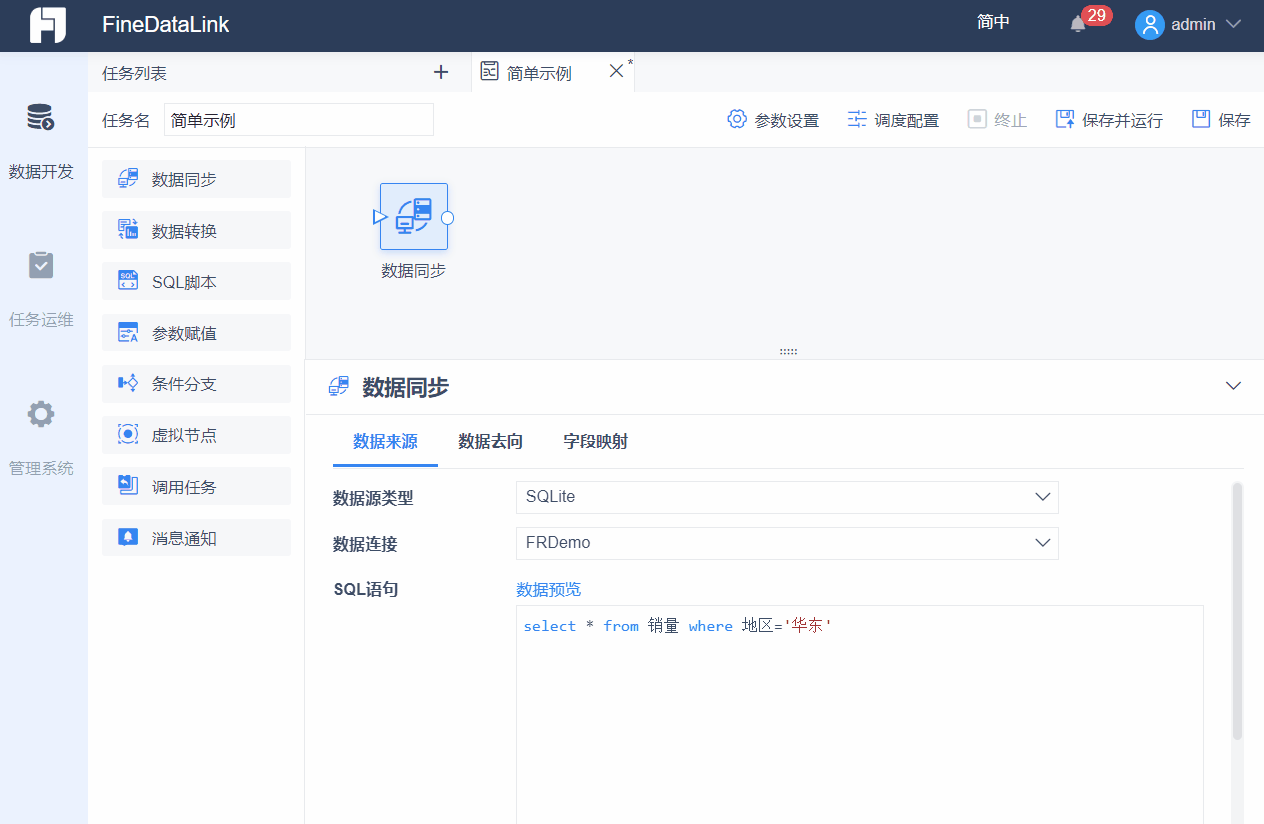This screenshot has height=824, width=1264.
Task: Click the 调用任务 node palette item
Action: coord(196,487)
